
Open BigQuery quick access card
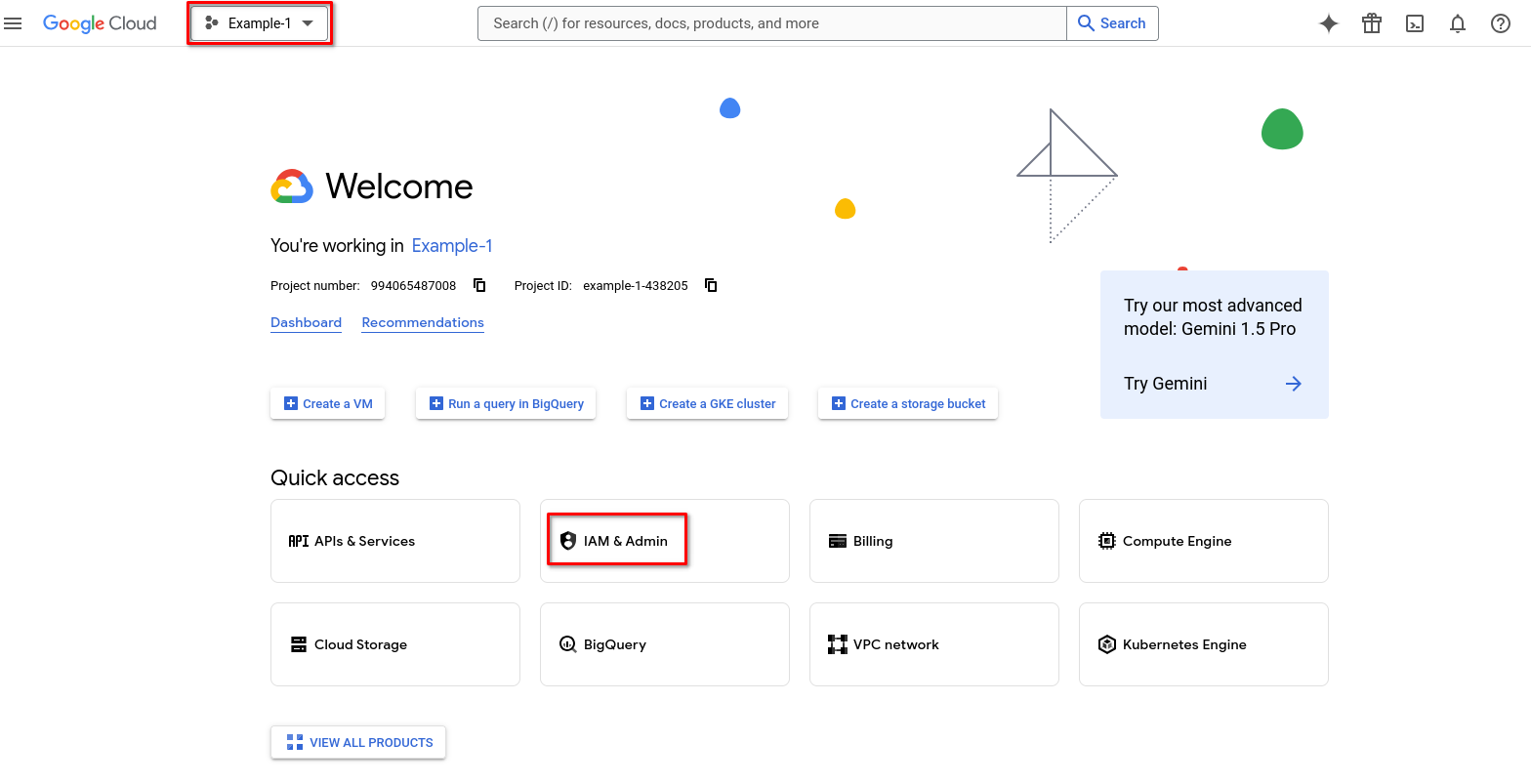[x=665, y=644]
